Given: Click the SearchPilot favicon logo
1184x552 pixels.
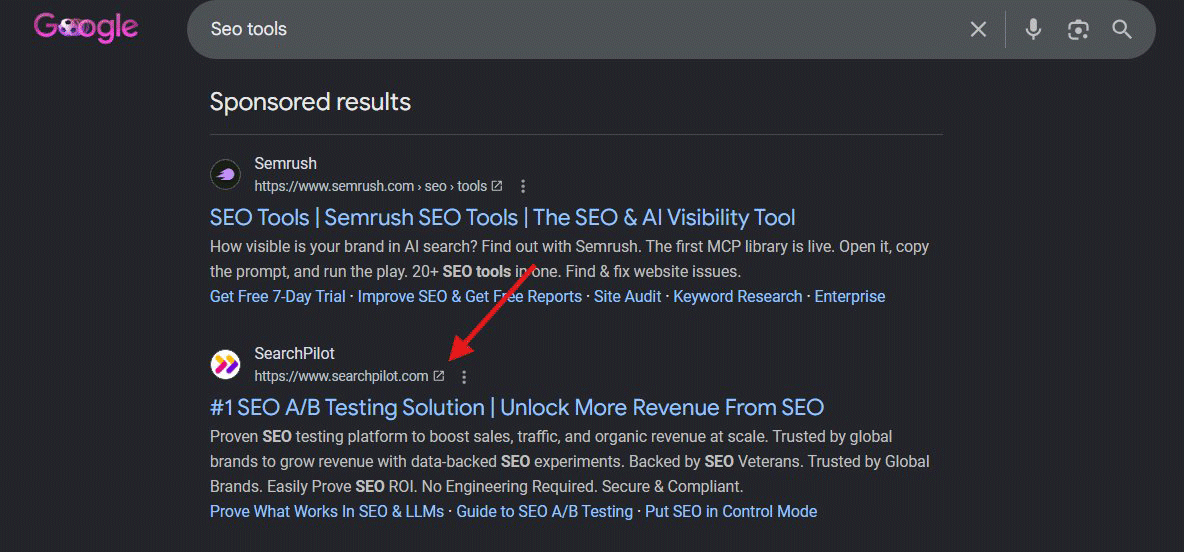Looking at the screenshot, I should (x=225, y=365).
